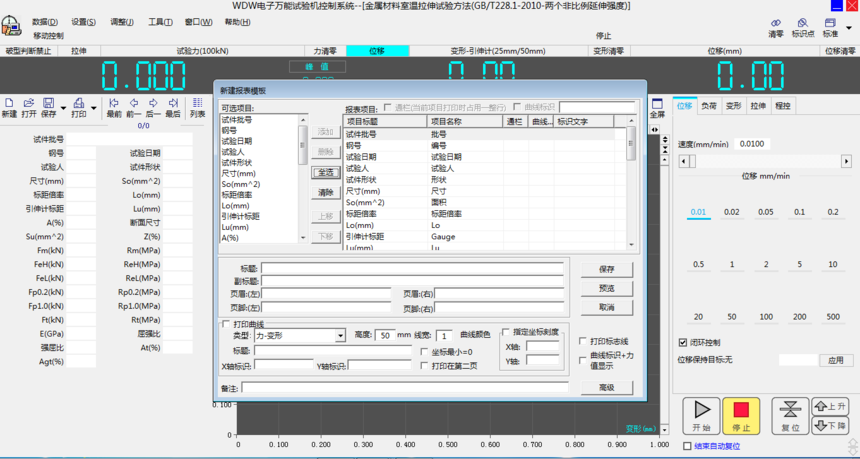860x459 pixels.
Task: Switch to the 负荷 tab
Action: pos(709,106)
